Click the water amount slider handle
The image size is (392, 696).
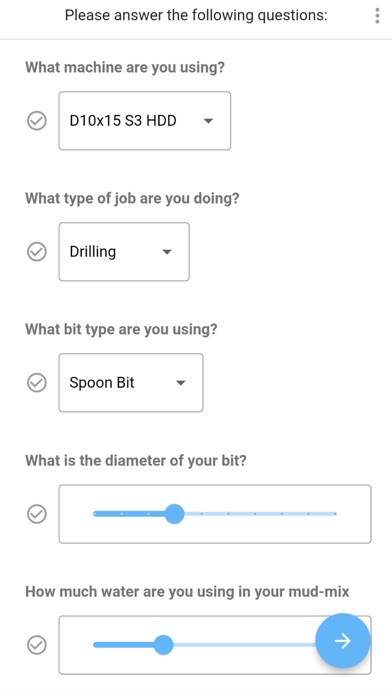click(x=163, y=645)
